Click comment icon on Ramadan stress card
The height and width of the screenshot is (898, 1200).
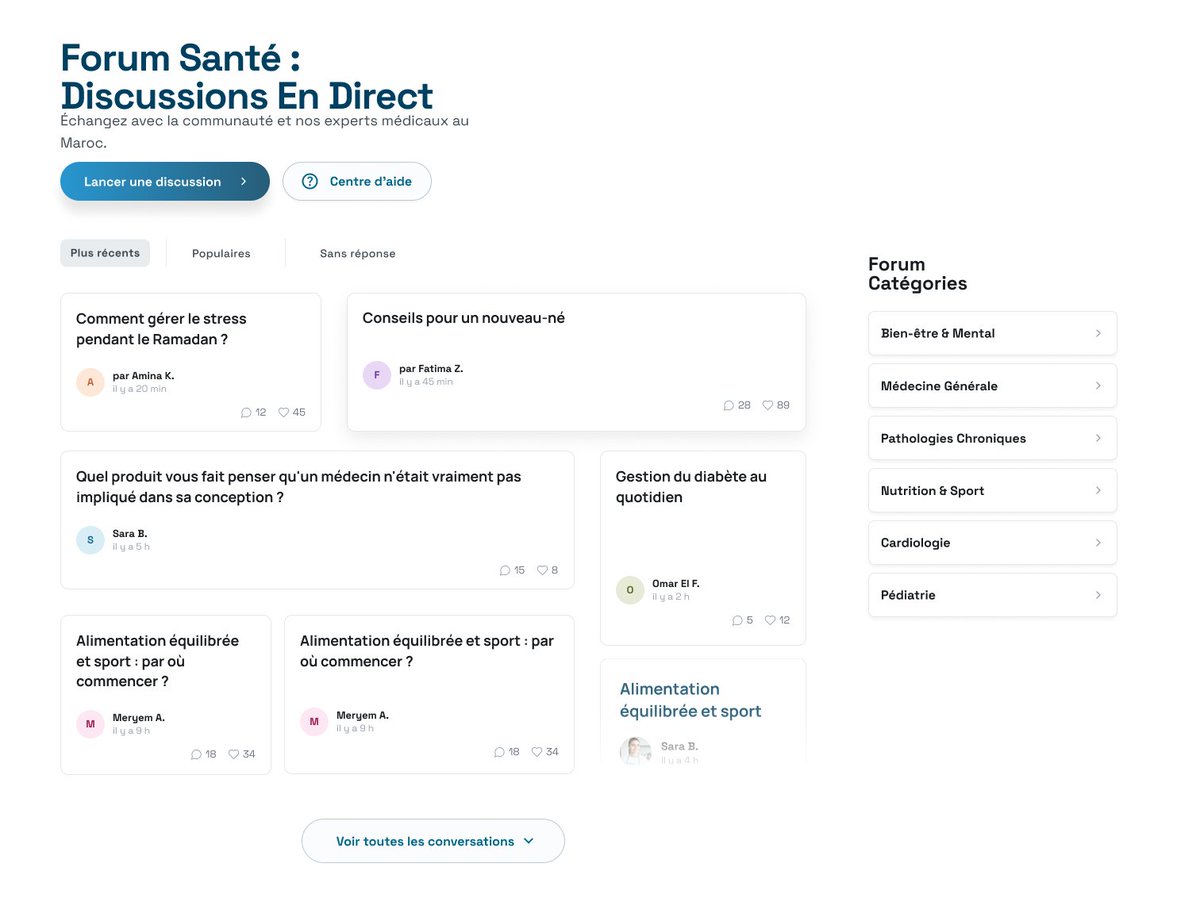[246, 412]
